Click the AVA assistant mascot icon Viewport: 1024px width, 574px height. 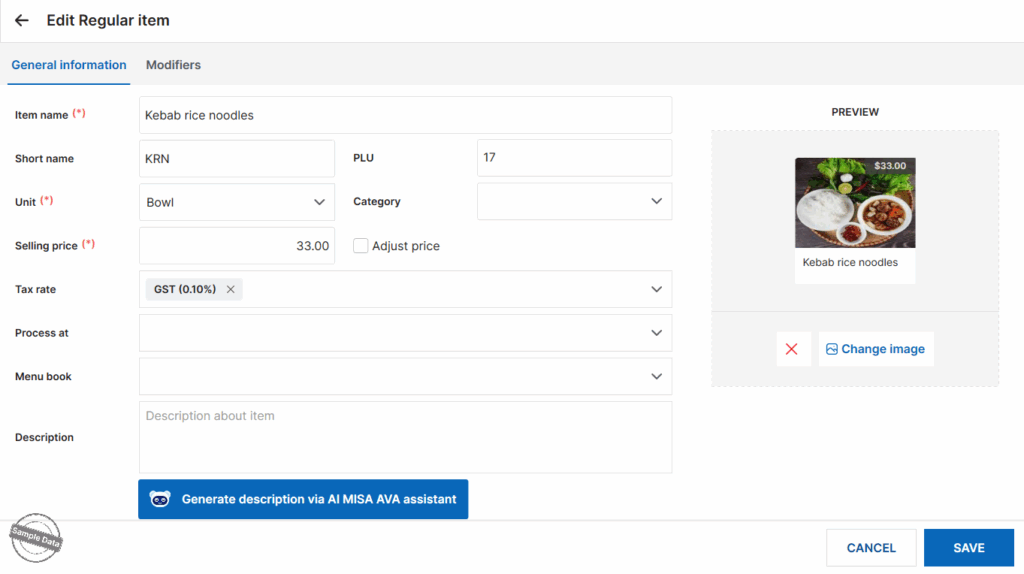[160, 499]
